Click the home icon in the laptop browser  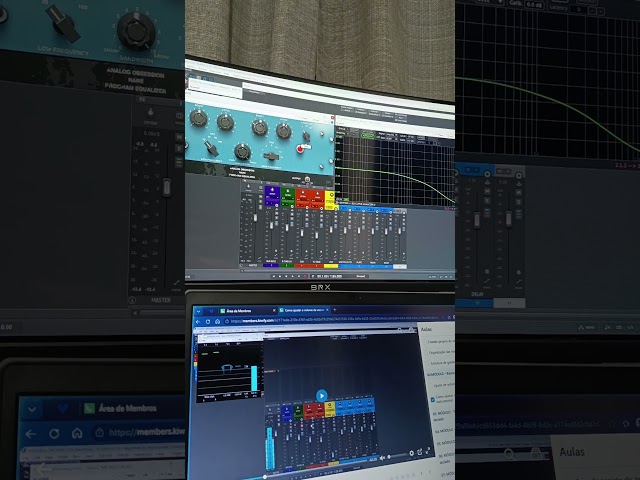tap(218, 322)
